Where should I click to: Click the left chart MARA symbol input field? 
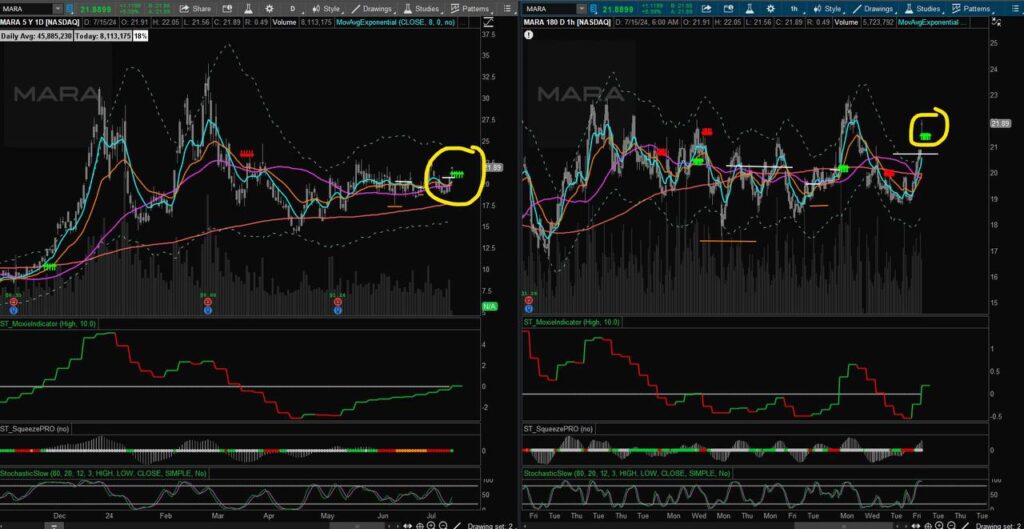click(x=25, y=8)
